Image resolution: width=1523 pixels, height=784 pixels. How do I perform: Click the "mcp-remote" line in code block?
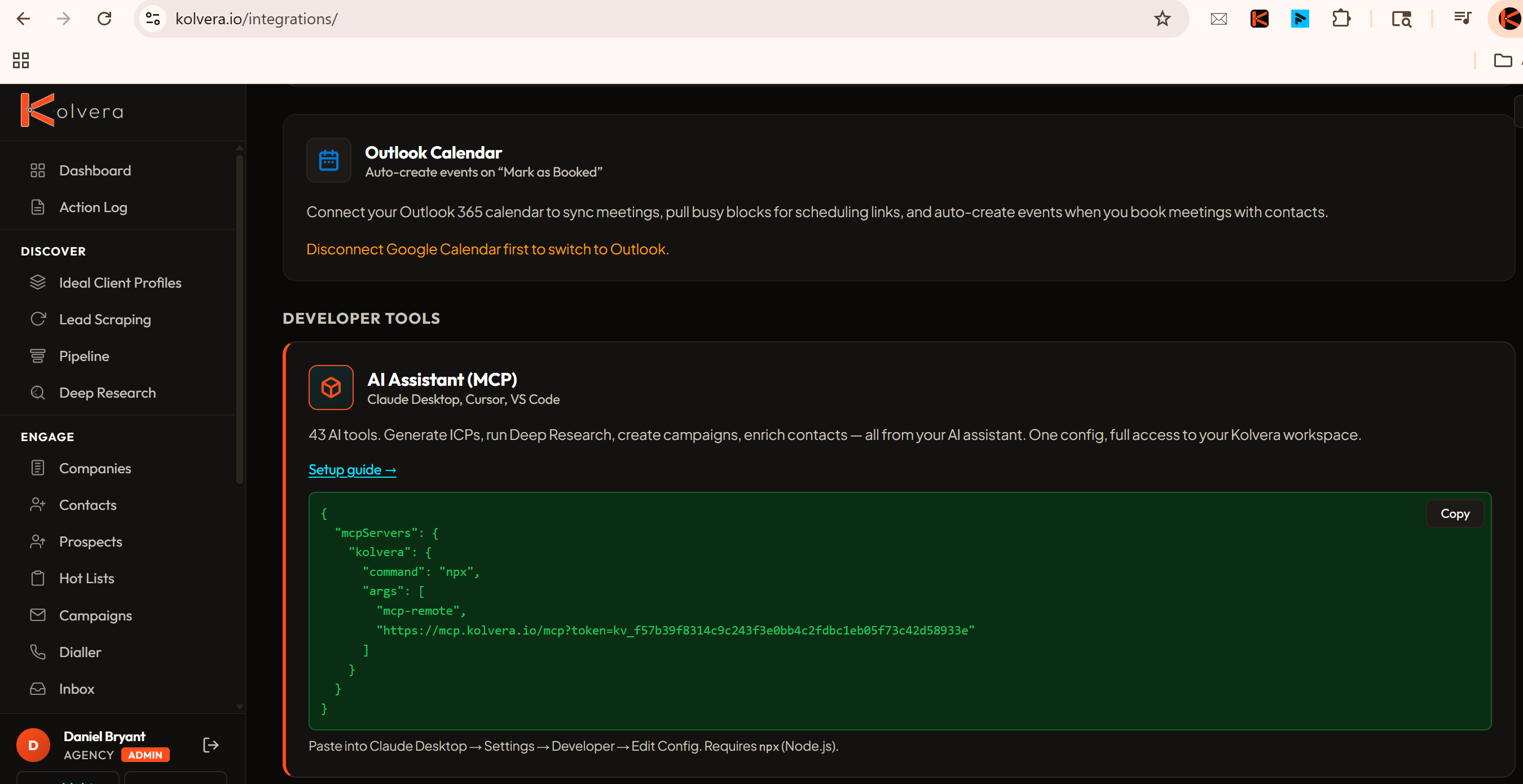[421, 611]
